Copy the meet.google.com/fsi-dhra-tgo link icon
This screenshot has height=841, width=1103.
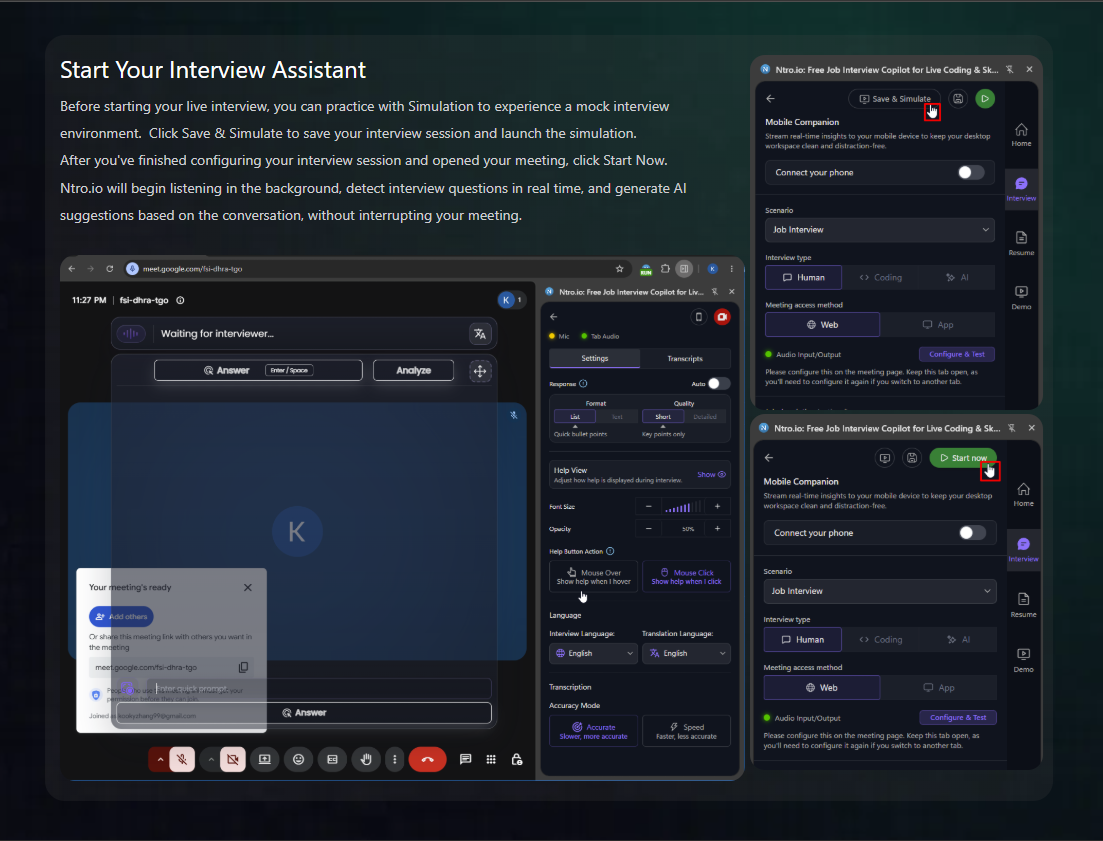pos(243,667)
